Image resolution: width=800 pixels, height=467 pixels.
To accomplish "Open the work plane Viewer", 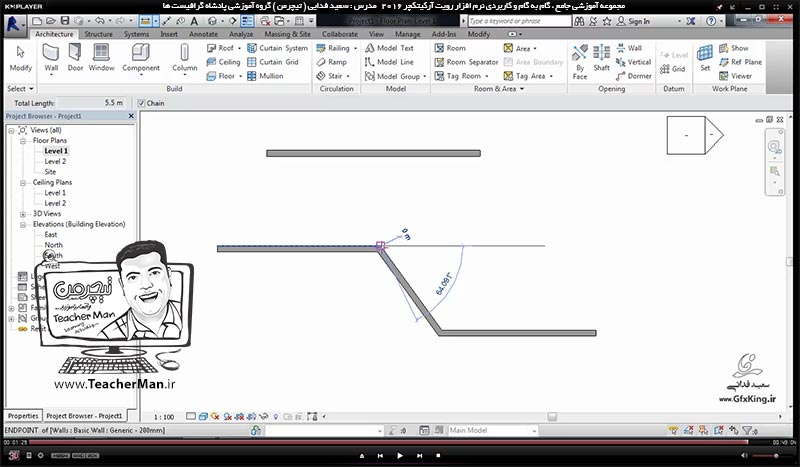I will 735,76.
